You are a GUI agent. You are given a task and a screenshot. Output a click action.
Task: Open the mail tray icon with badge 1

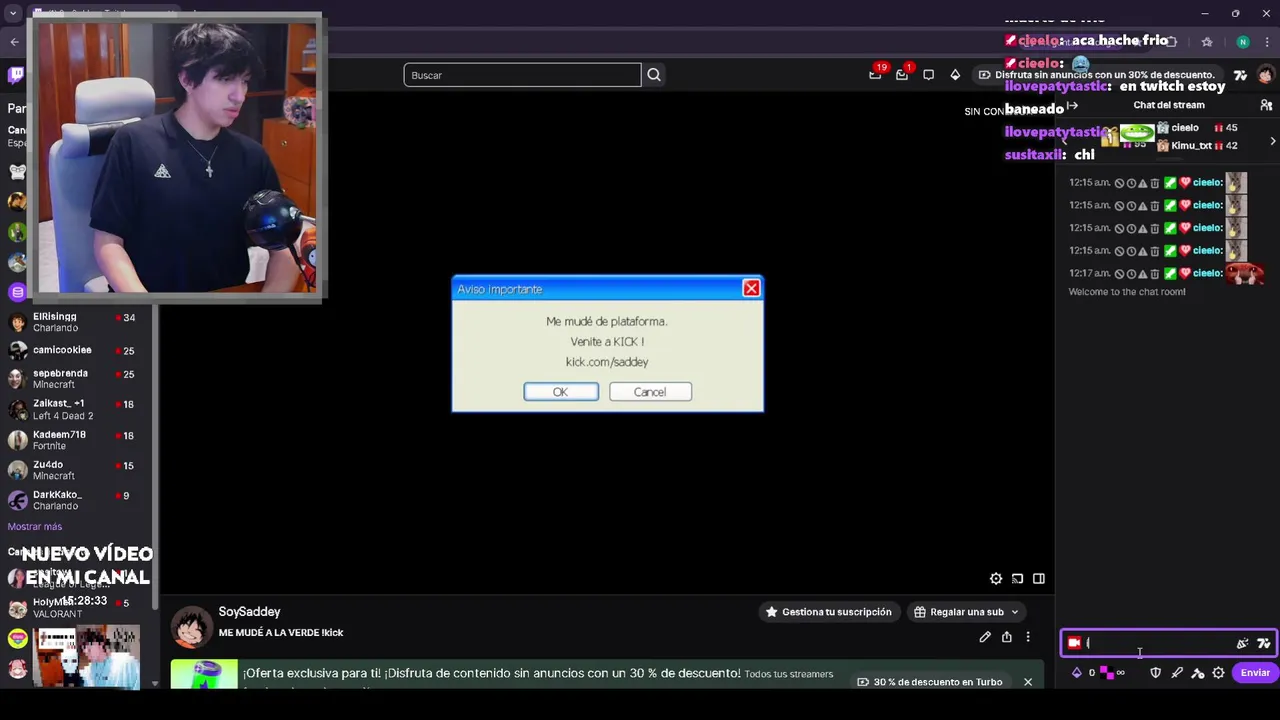(x=902, y=74)
